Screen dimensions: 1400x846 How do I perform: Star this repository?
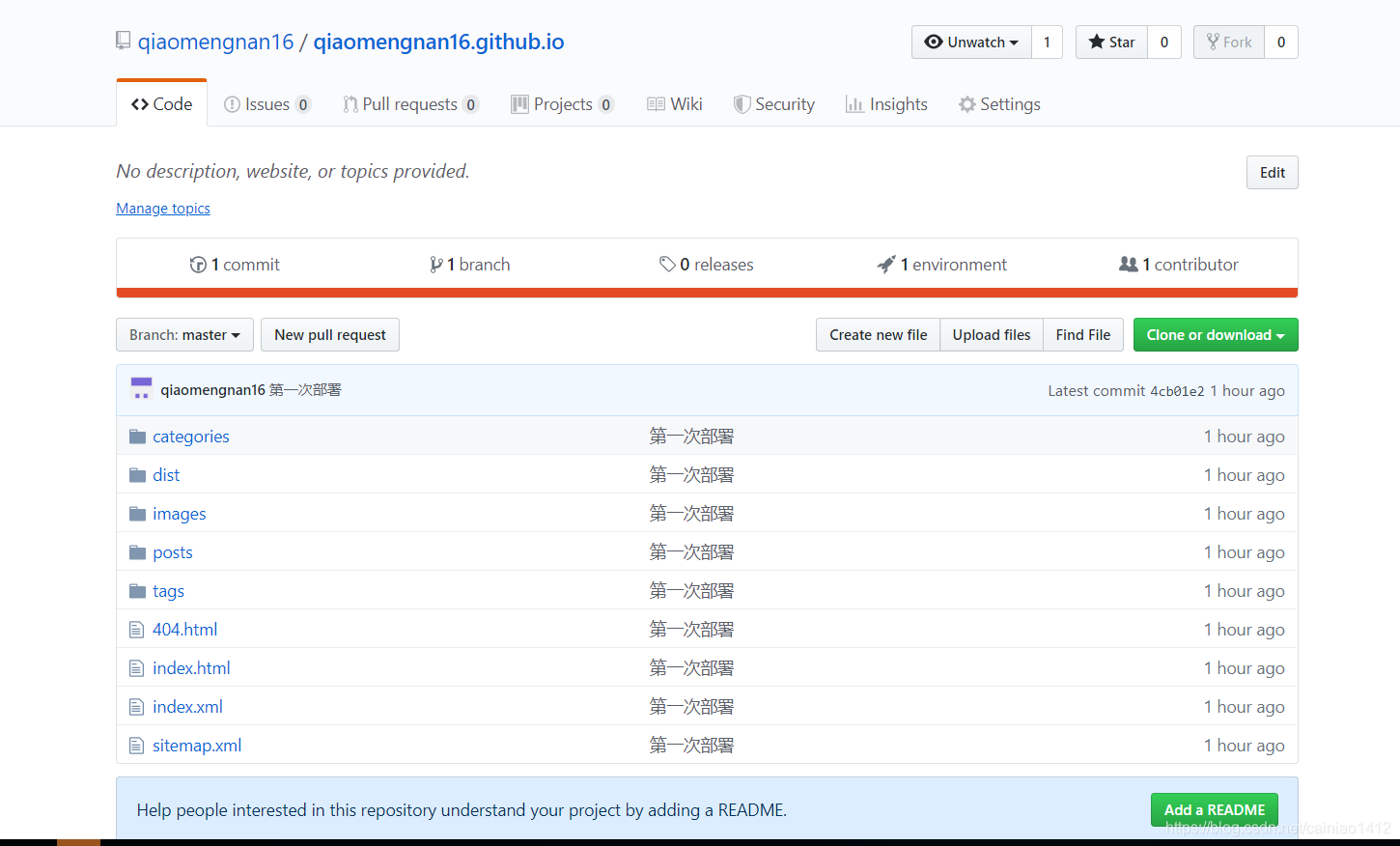[1112, 42]
